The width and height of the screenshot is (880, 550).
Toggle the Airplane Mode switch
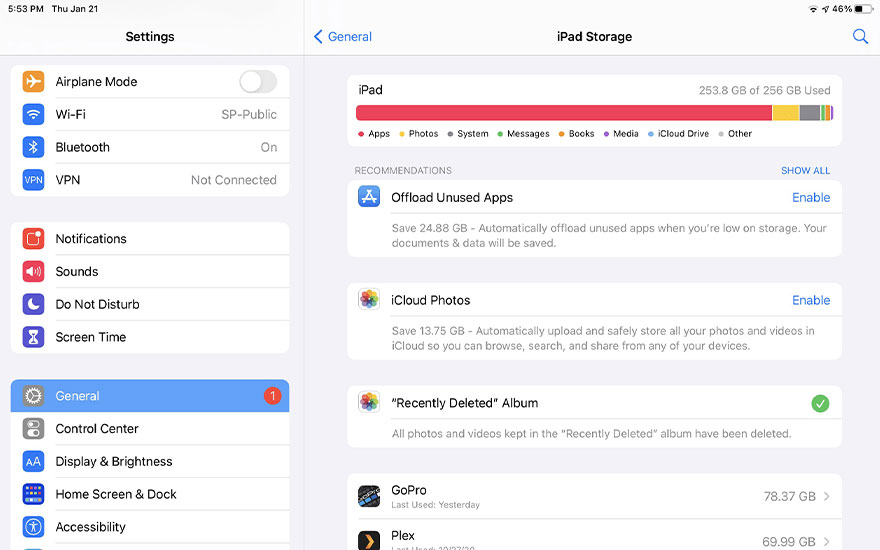[258, 81]
